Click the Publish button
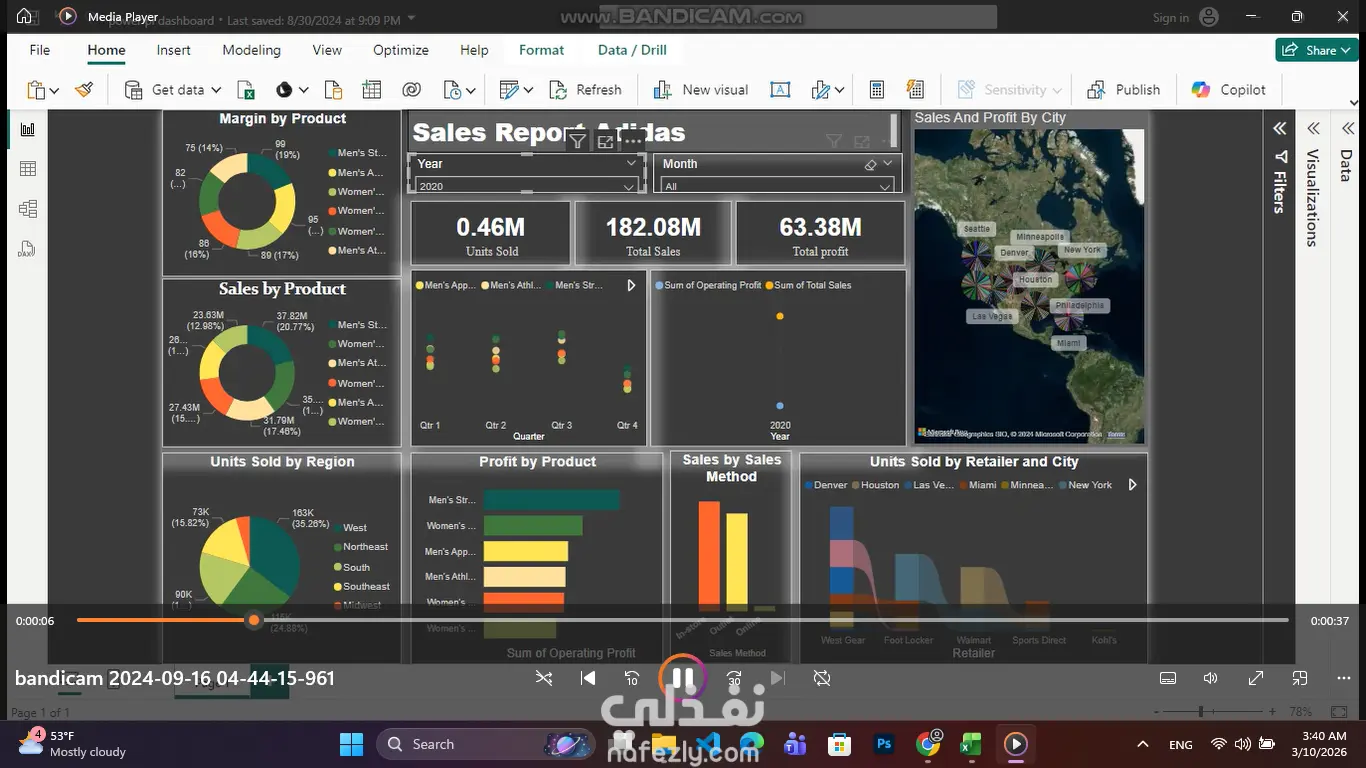 coord(1124,90)
